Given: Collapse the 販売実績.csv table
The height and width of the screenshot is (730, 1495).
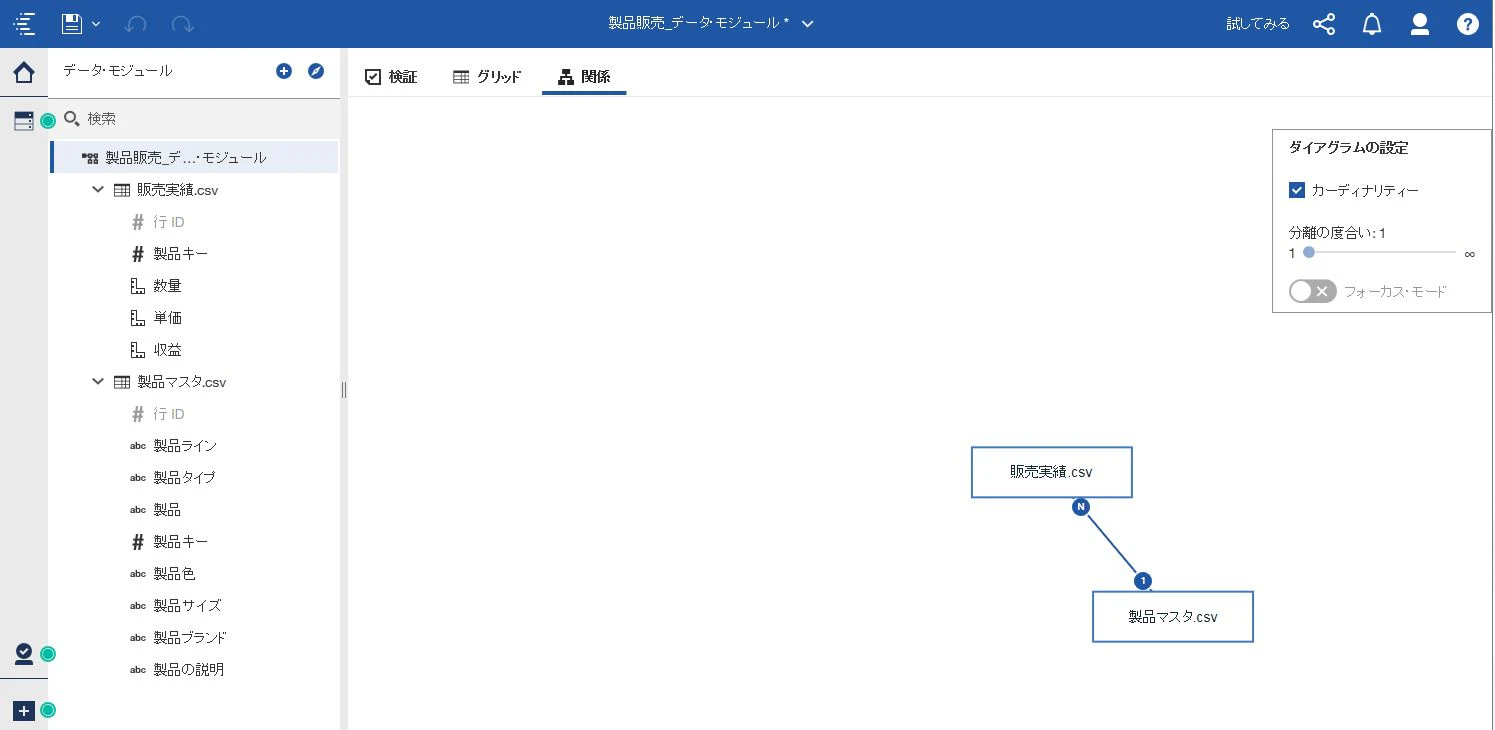Looking at the screenshot, I should (98, 189).
